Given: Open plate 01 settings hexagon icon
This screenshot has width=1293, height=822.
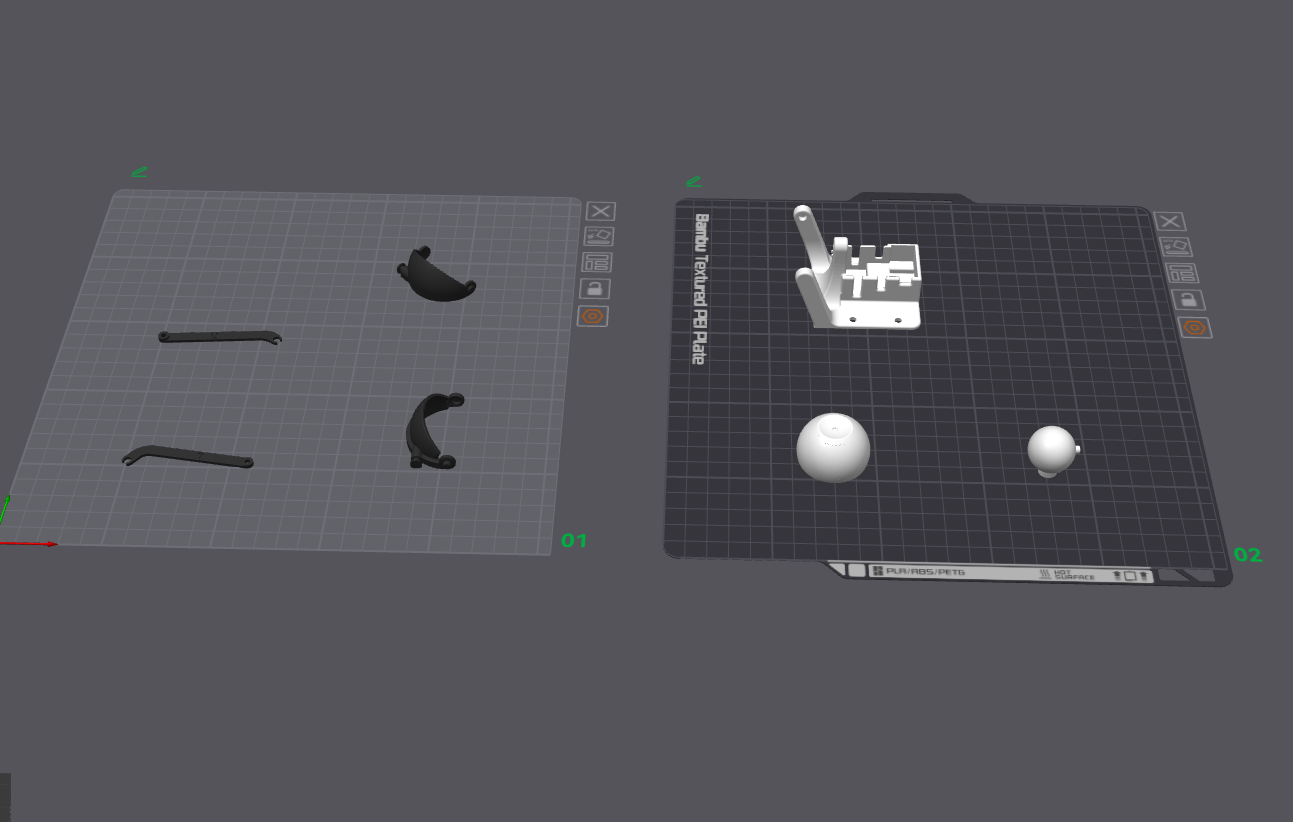Looking at the screenshot, I should click(x=593, y=316).
